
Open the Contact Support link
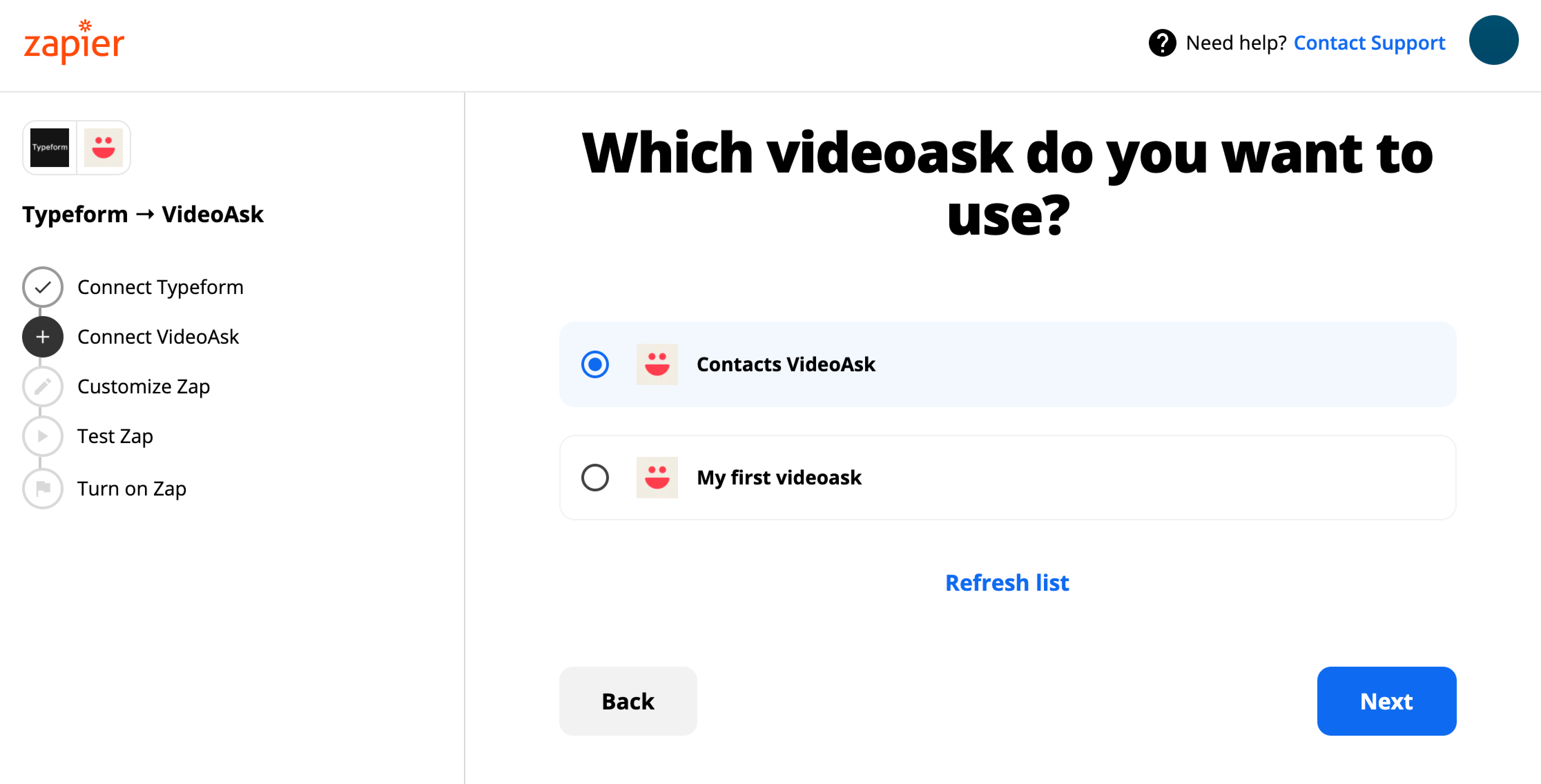pos(1369,43)
